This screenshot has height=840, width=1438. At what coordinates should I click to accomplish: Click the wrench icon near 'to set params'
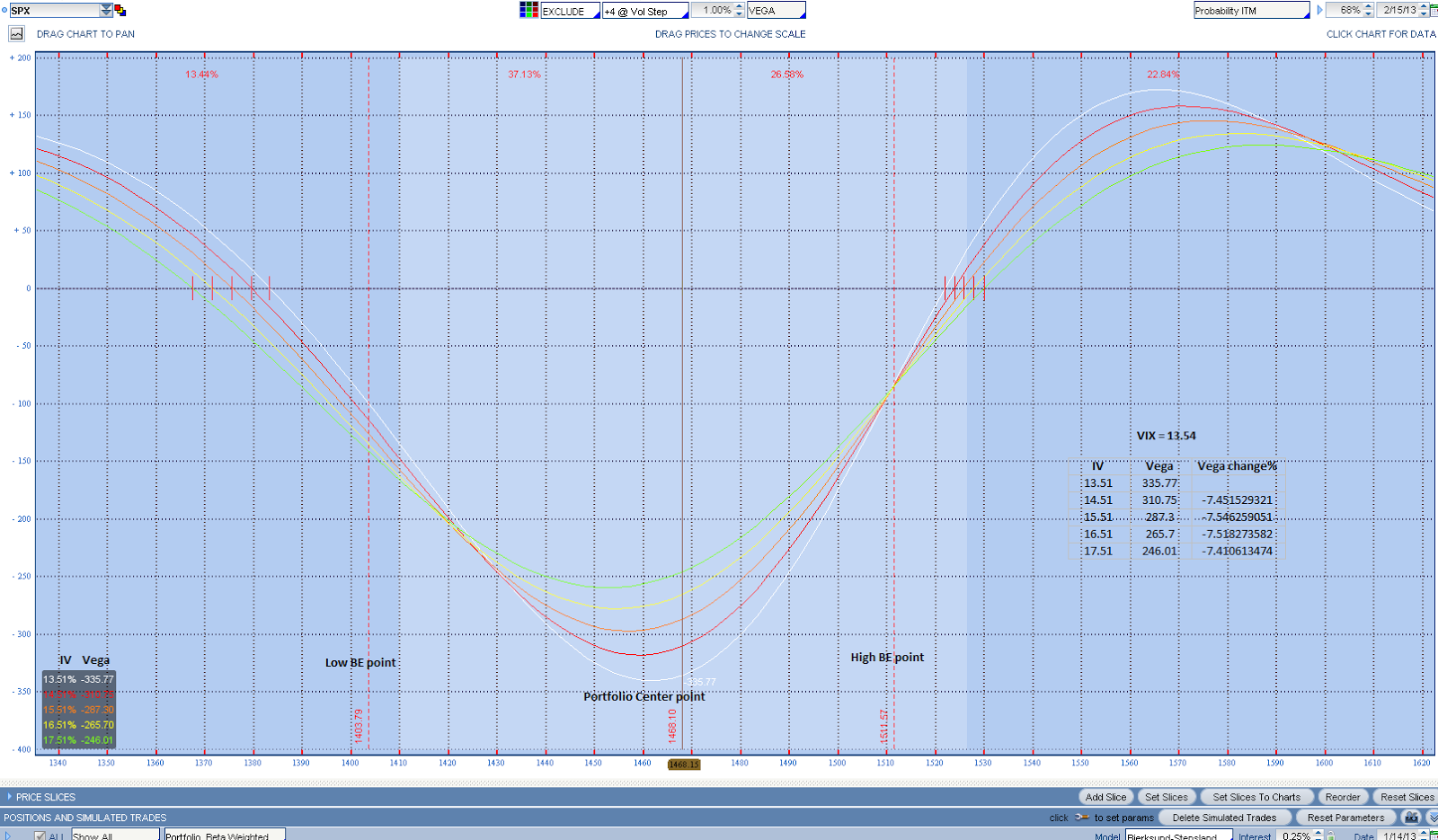pyautogui.click(x=1080, y=818)
